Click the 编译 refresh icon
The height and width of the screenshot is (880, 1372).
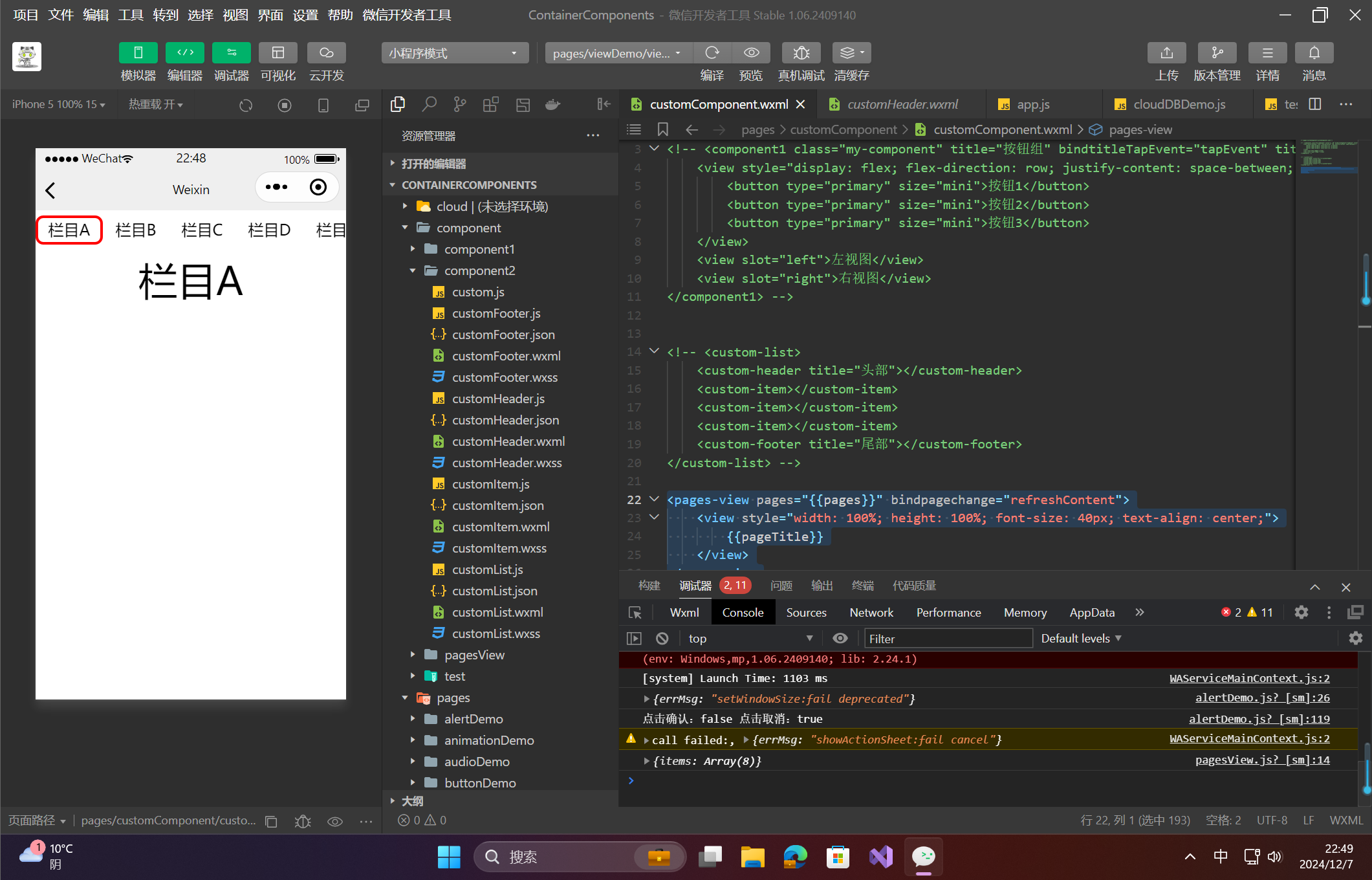pyautogui.click(x=712, y=53)
